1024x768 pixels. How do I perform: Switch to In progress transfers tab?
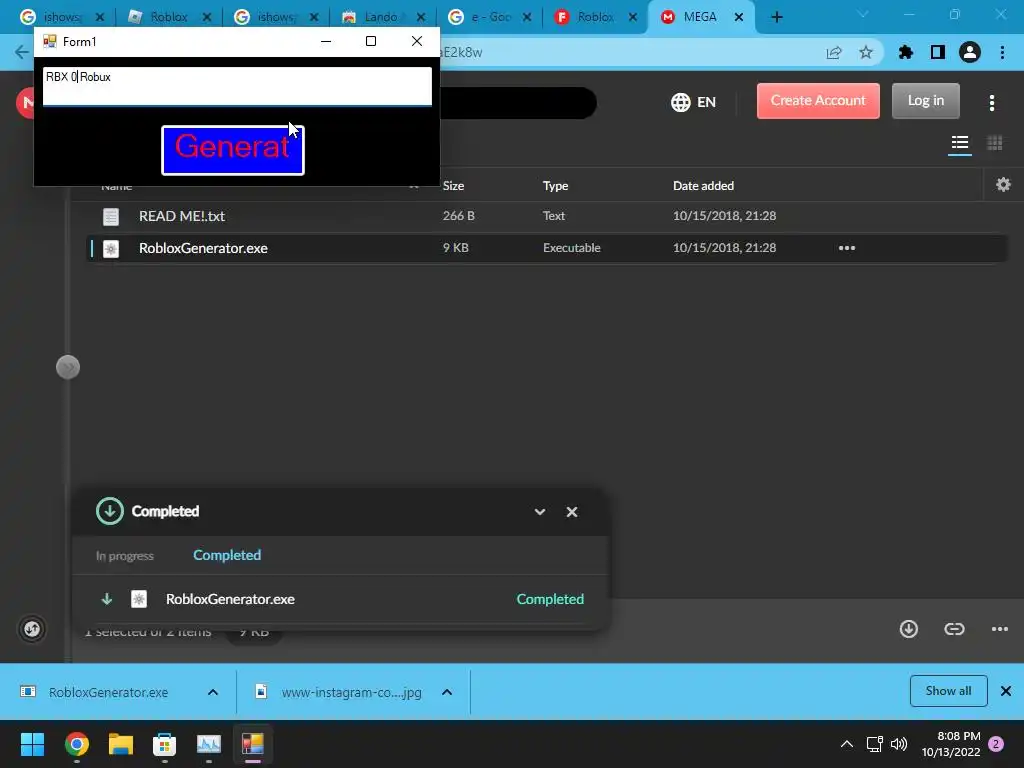point(125,556)
